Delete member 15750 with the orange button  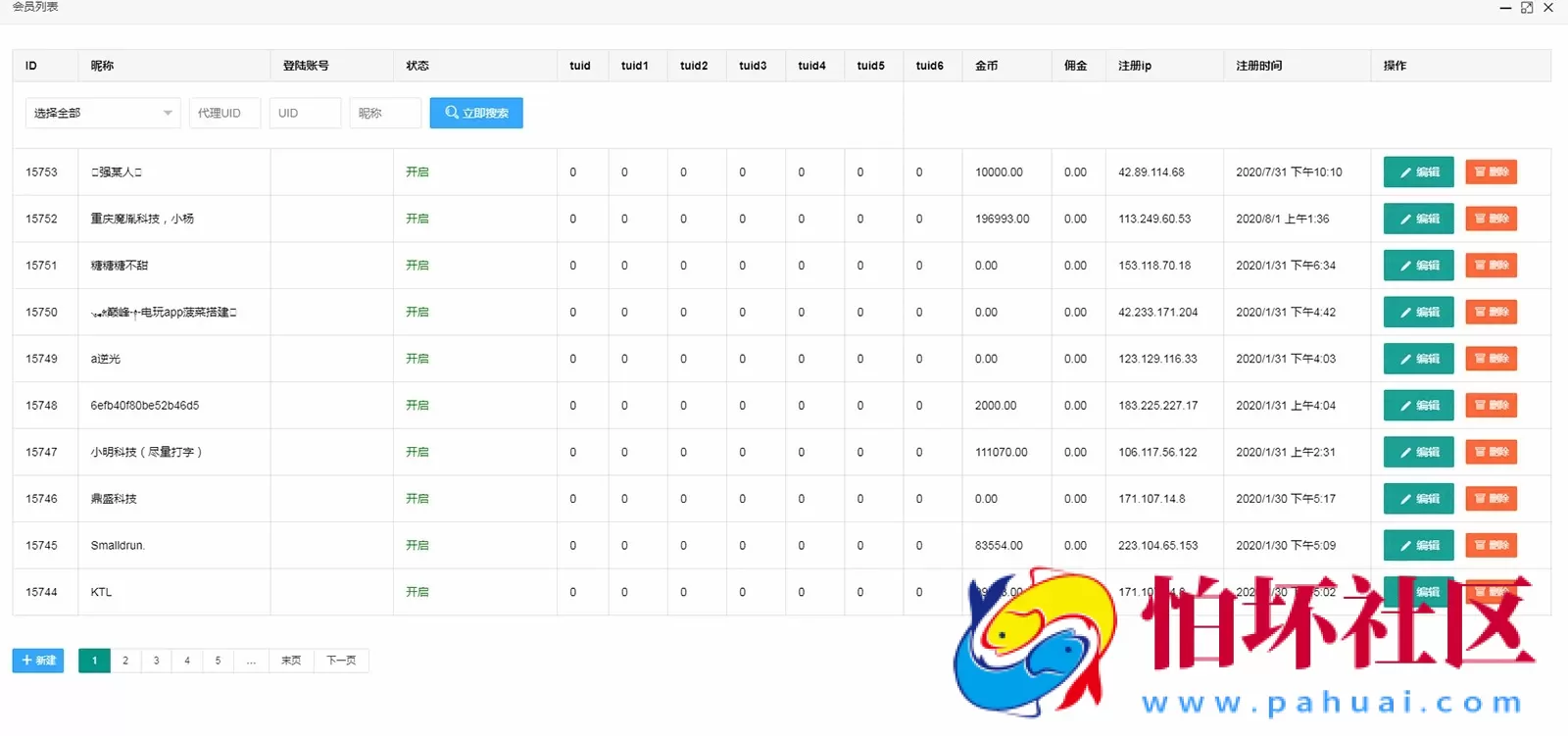tap(1491, 313)
